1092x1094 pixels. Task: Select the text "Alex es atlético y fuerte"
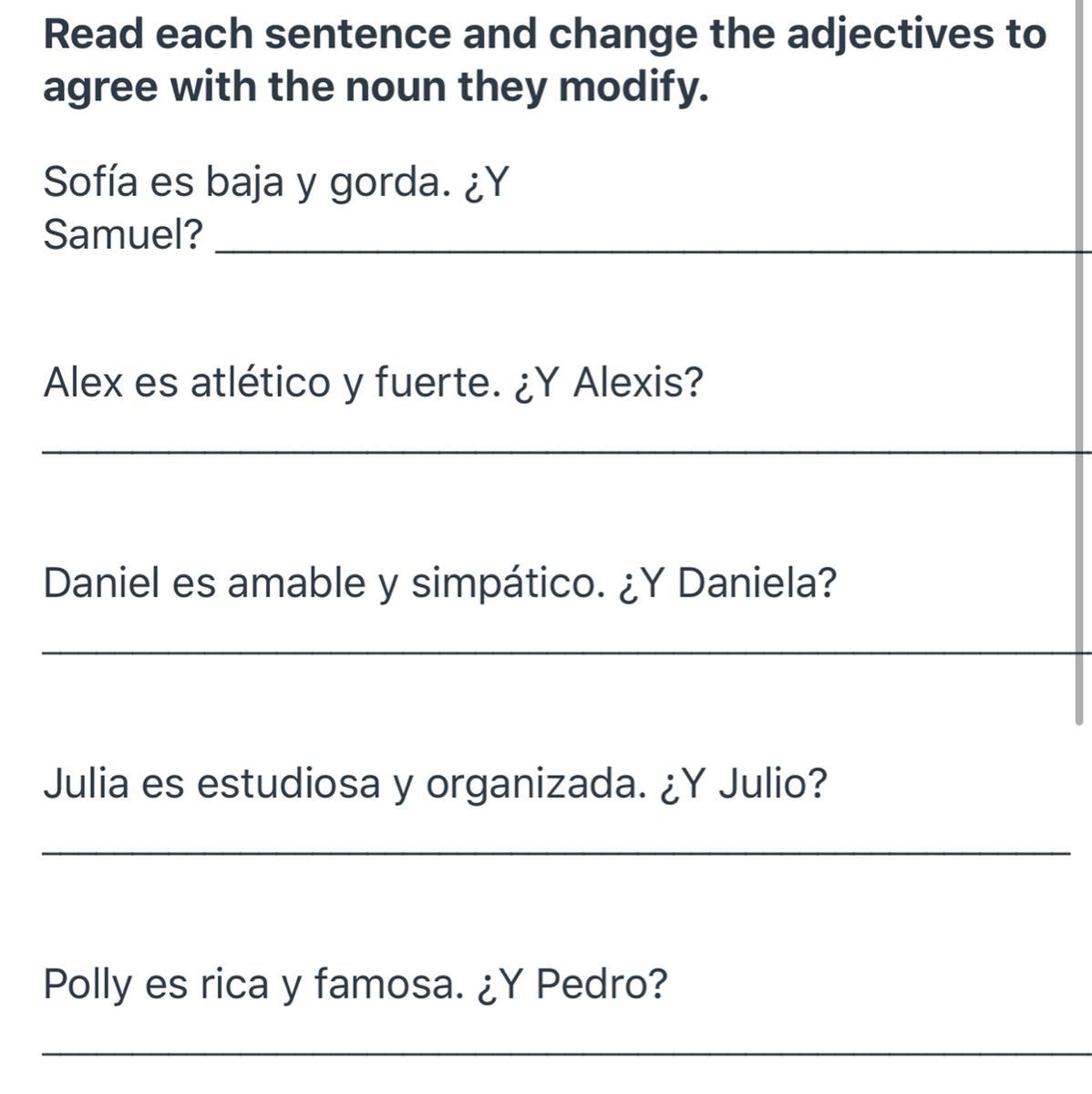(271, 383)
